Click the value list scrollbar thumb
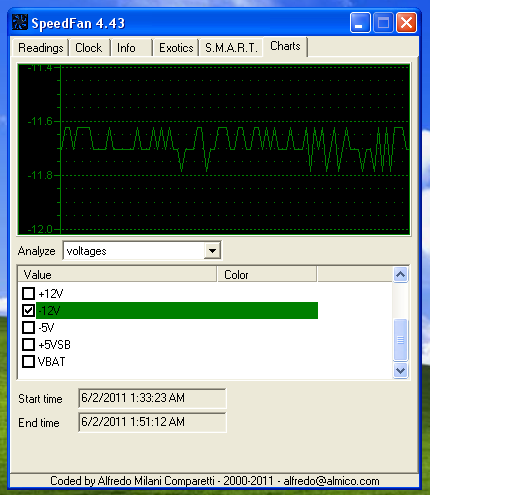The width and height of the screenshot is (512, 495). pyautogui.click(x=400, y=340)
